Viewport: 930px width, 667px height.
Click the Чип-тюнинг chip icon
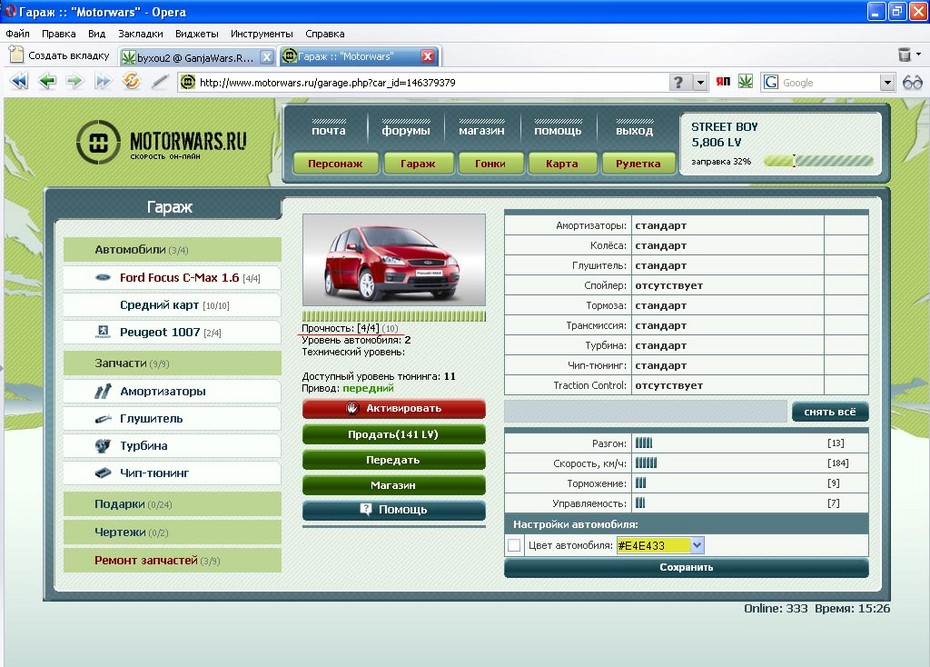click(x=103, y=473)
